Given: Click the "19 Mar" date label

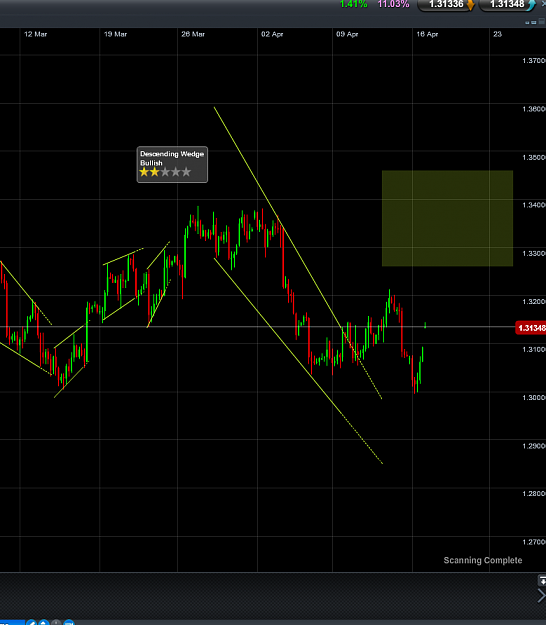Looking at the screenshot, I should 116,34.
